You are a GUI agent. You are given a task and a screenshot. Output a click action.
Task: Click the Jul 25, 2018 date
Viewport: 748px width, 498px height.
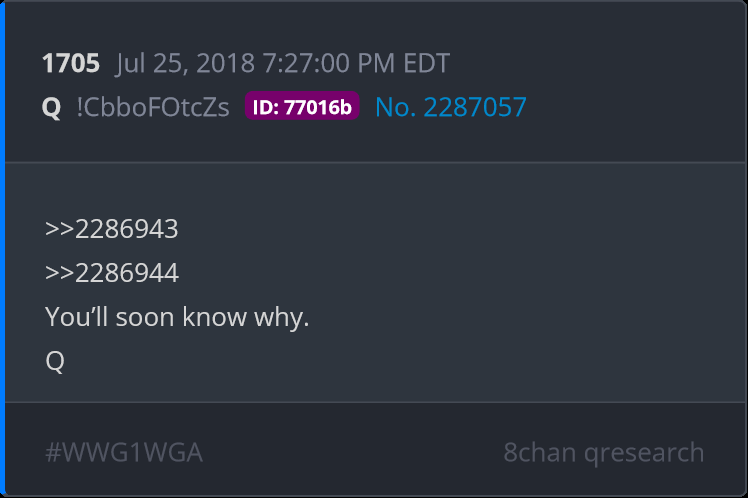(x=185, y=63)
